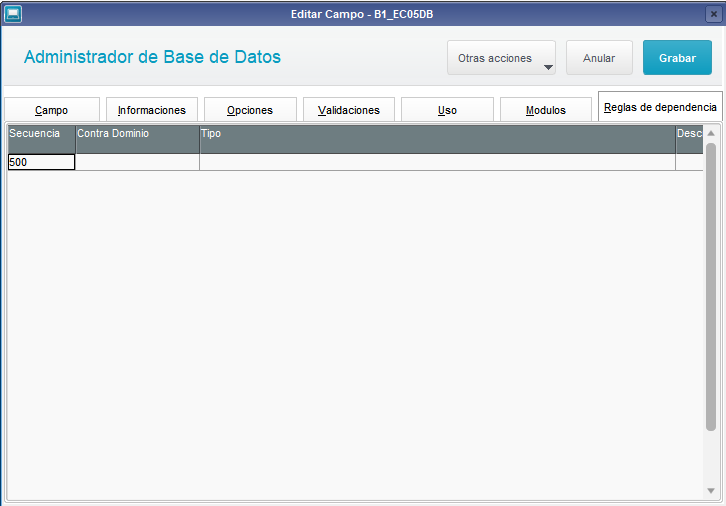Switch to the Campo tab
The width and height of the screenshot is (726, 506).
click(x=52, y=110)
